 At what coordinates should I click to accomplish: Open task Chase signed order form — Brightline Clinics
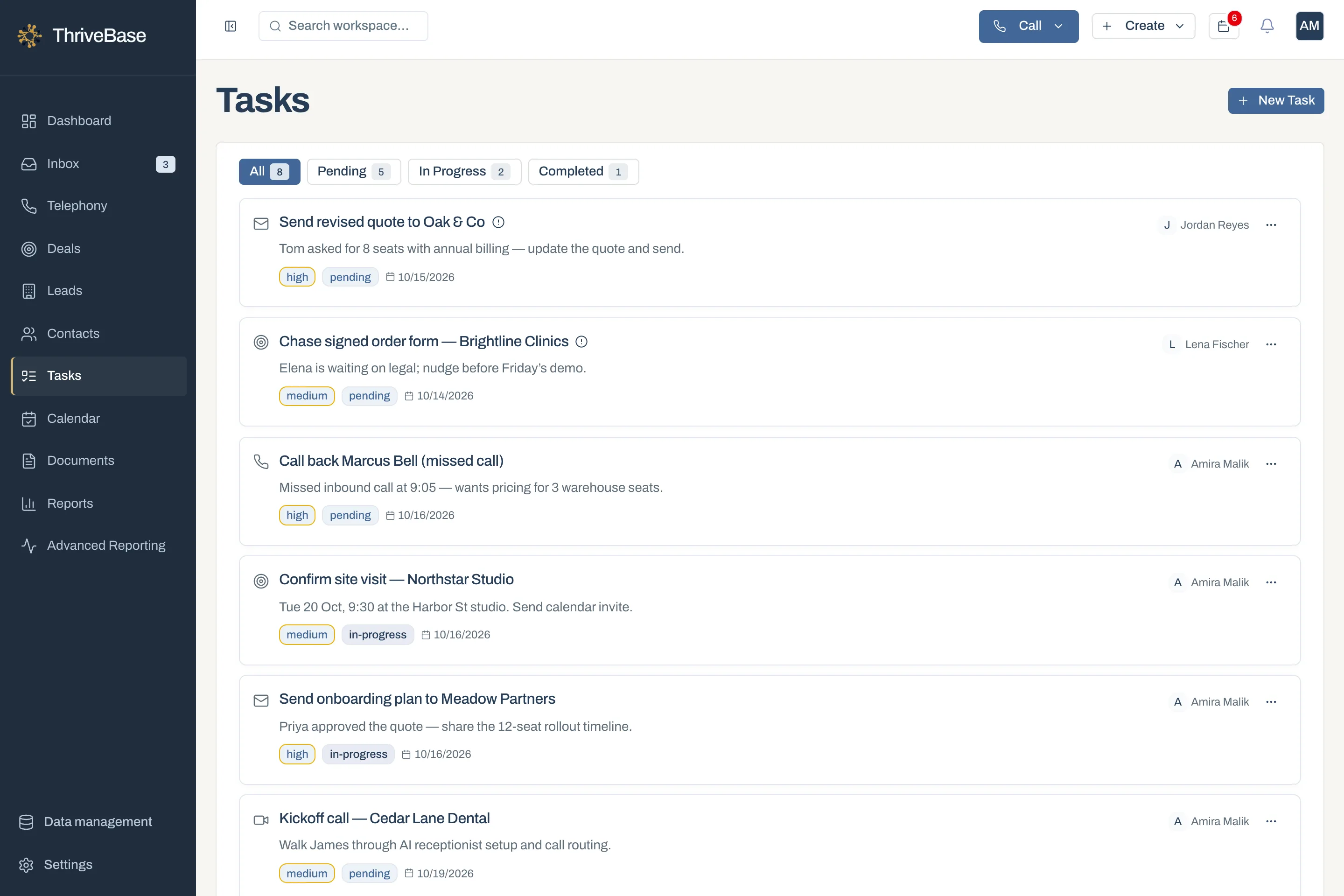(423, 341)
